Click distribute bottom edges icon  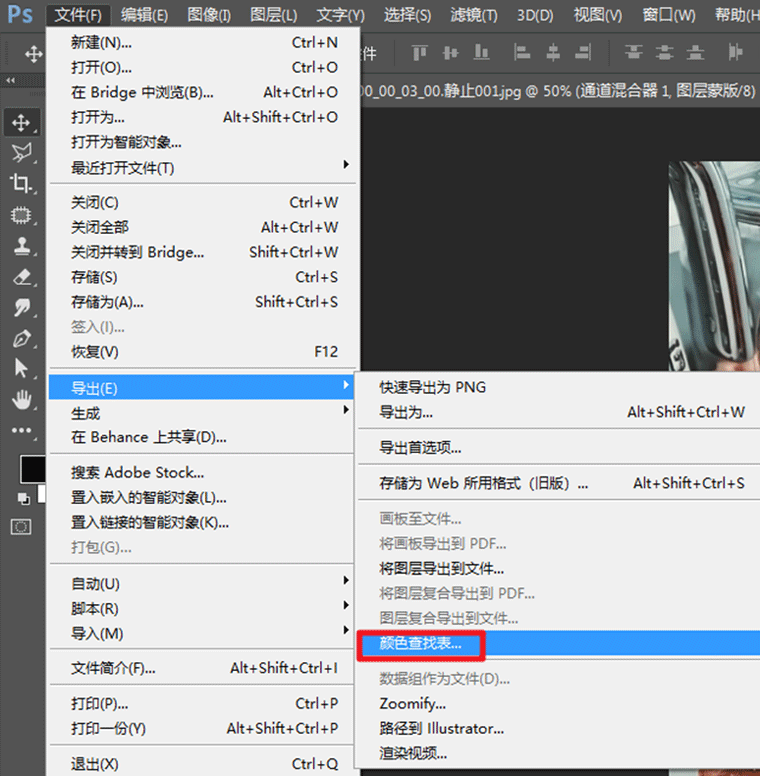(695, 52)
